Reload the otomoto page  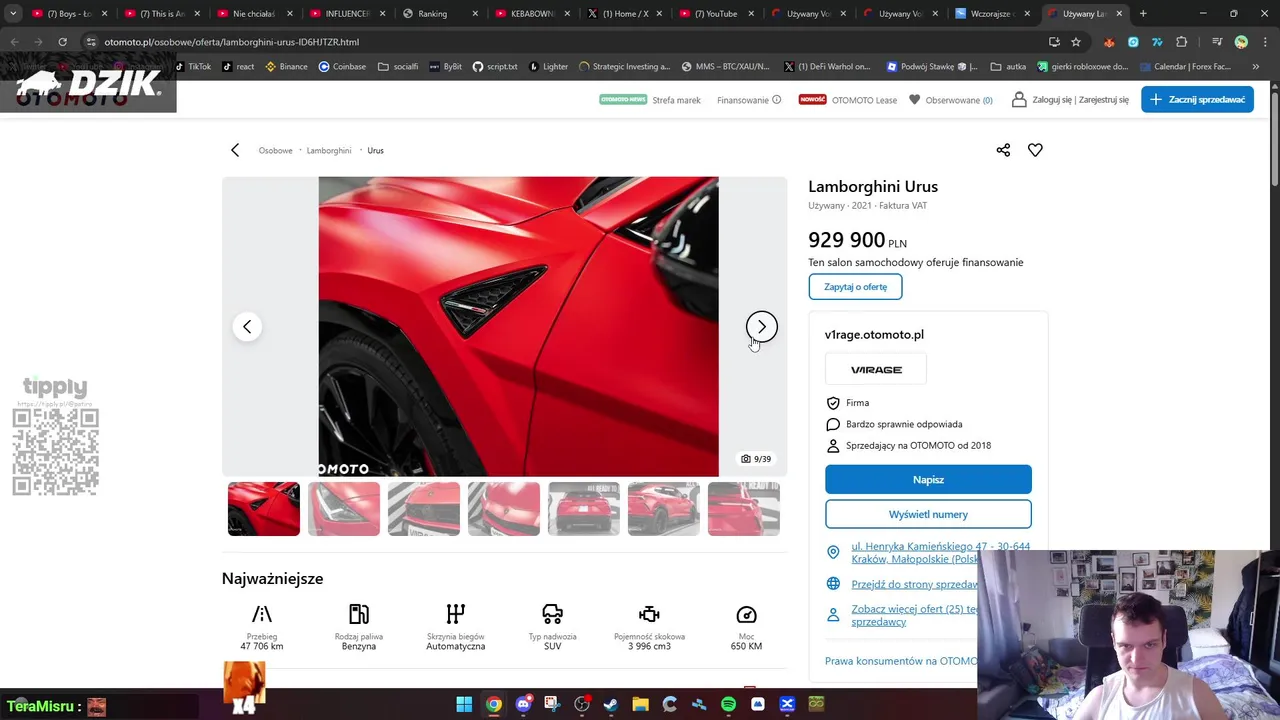click(62, 42)
